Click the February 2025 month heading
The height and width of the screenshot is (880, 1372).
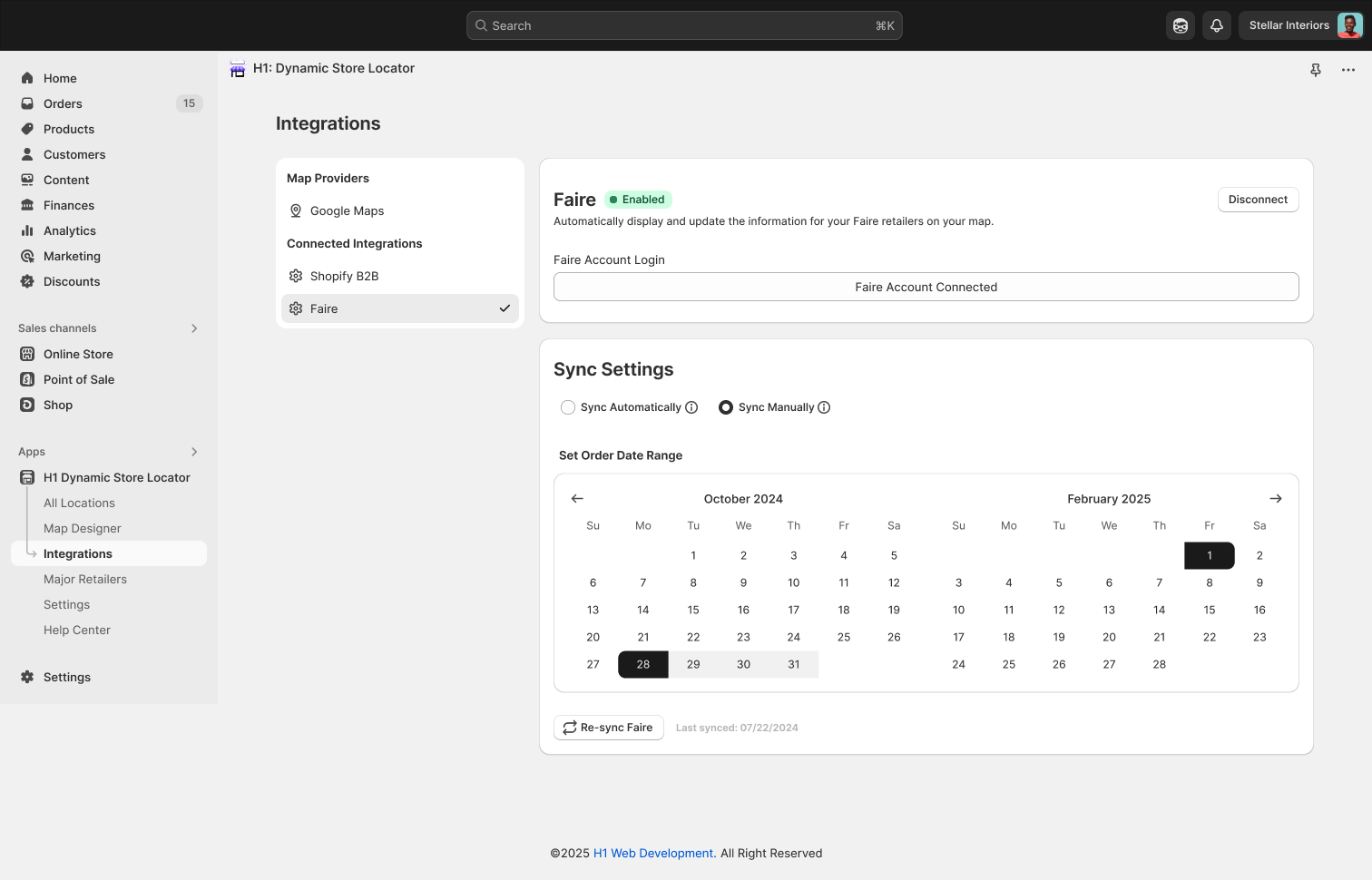point(1109,499)
